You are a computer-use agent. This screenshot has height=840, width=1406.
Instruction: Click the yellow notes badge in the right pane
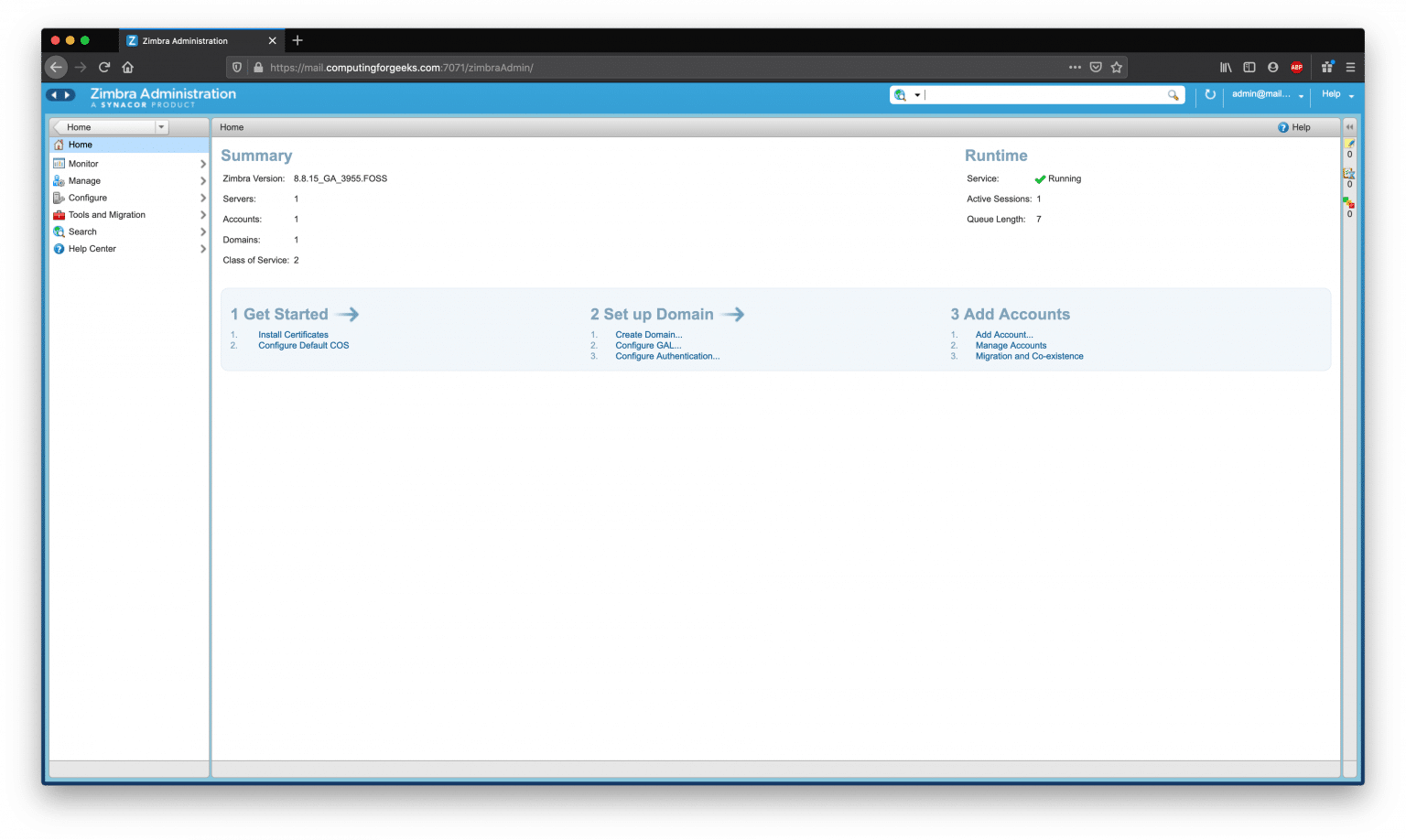[x=1349, y=145]
